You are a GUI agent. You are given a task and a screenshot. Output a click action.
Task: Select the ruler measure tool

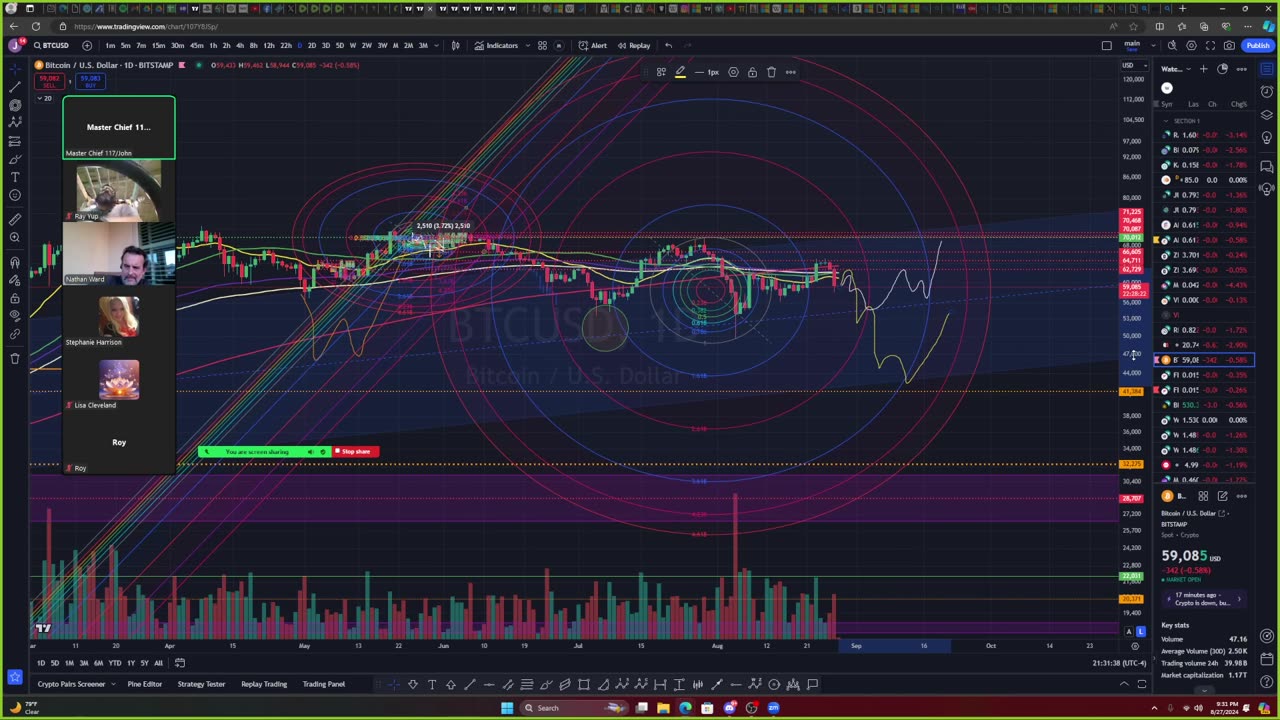pyautogui.click(x=15, y=219)
